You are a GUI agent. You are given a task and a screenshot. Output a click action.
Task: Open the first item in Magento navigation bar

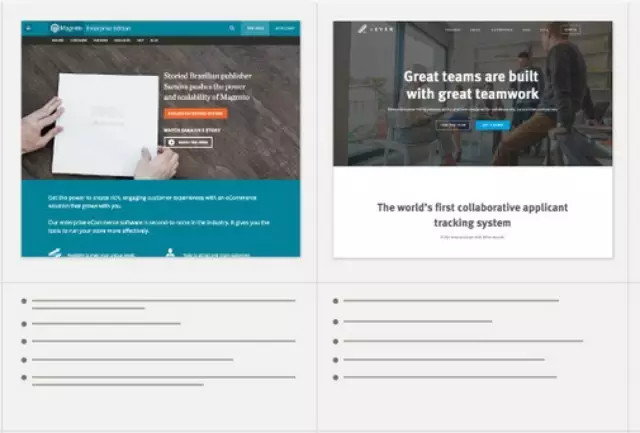tap(57, 42)
